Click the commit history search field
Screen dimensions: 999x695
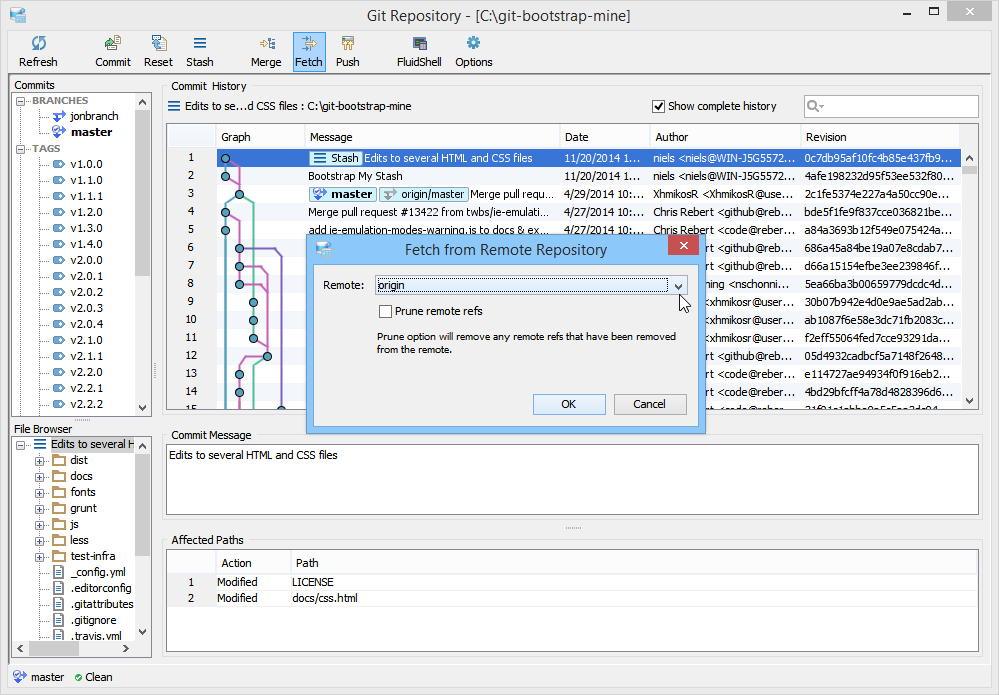pos(891,106)
